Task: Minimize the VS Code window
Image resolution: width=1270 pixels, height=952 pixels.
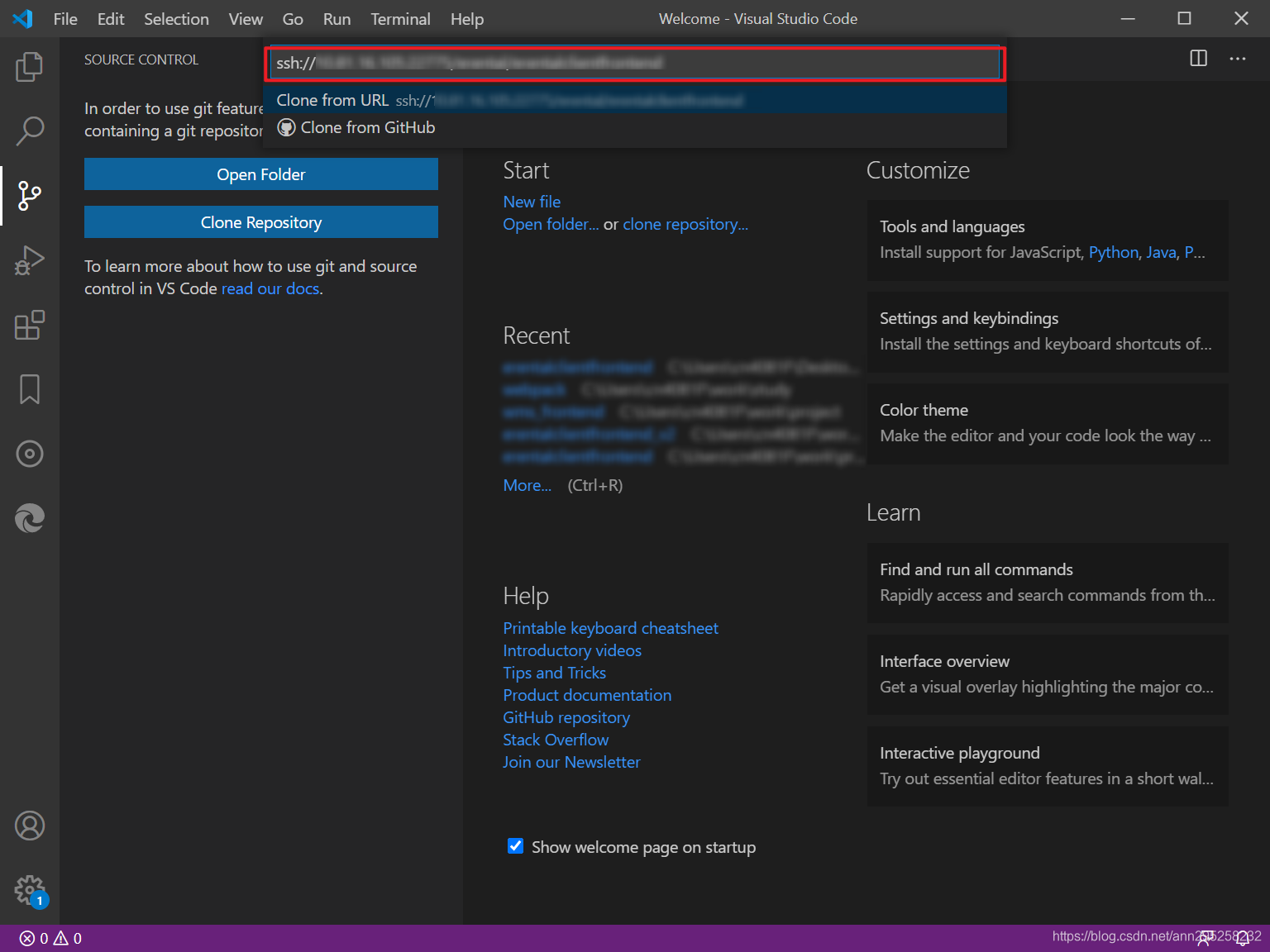Action: [1128, 18]
